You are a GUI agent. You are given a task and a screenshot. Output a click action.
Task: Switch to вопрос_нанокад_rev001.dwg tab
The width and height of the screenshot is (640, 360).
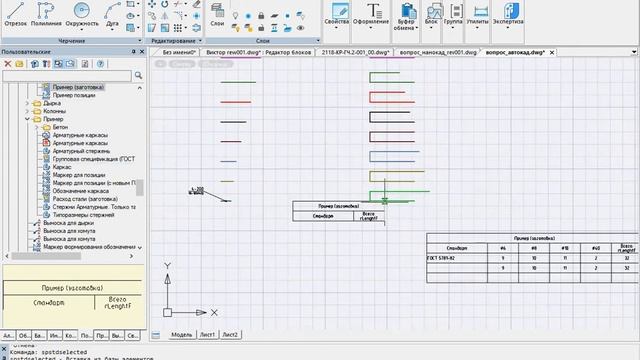(x=438, y=52)
